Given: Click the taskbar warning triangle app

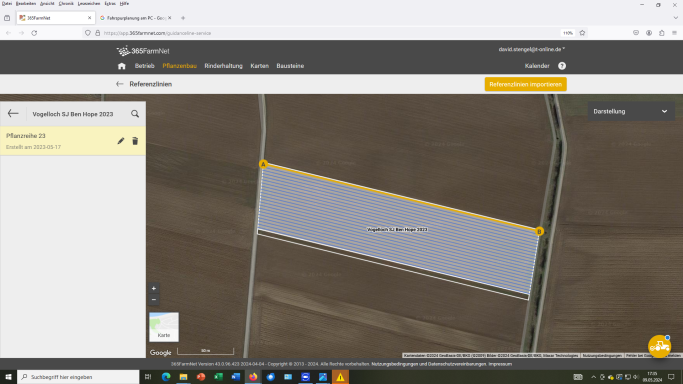Looking at the screenshot, I should pyautogui.click(x=340, y=377).
